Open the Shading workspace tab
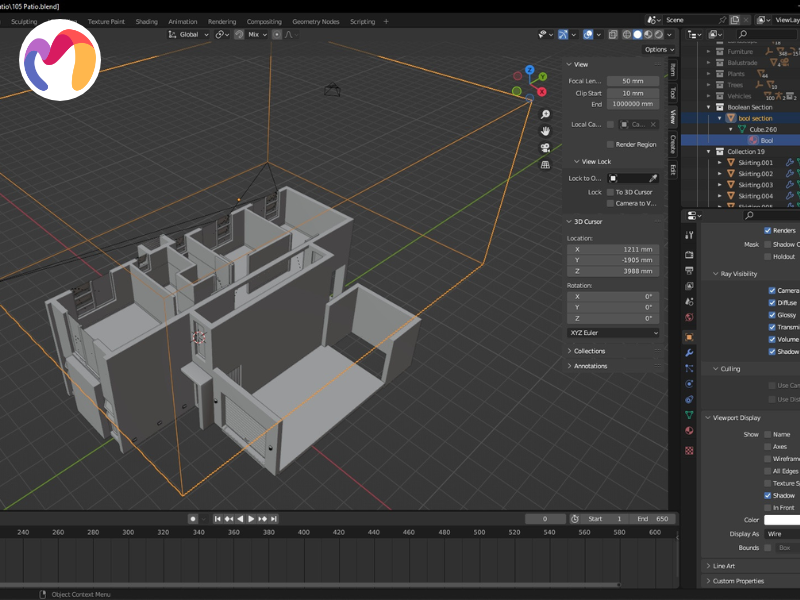Screen dimensions: 800x600 click(147, 21)
